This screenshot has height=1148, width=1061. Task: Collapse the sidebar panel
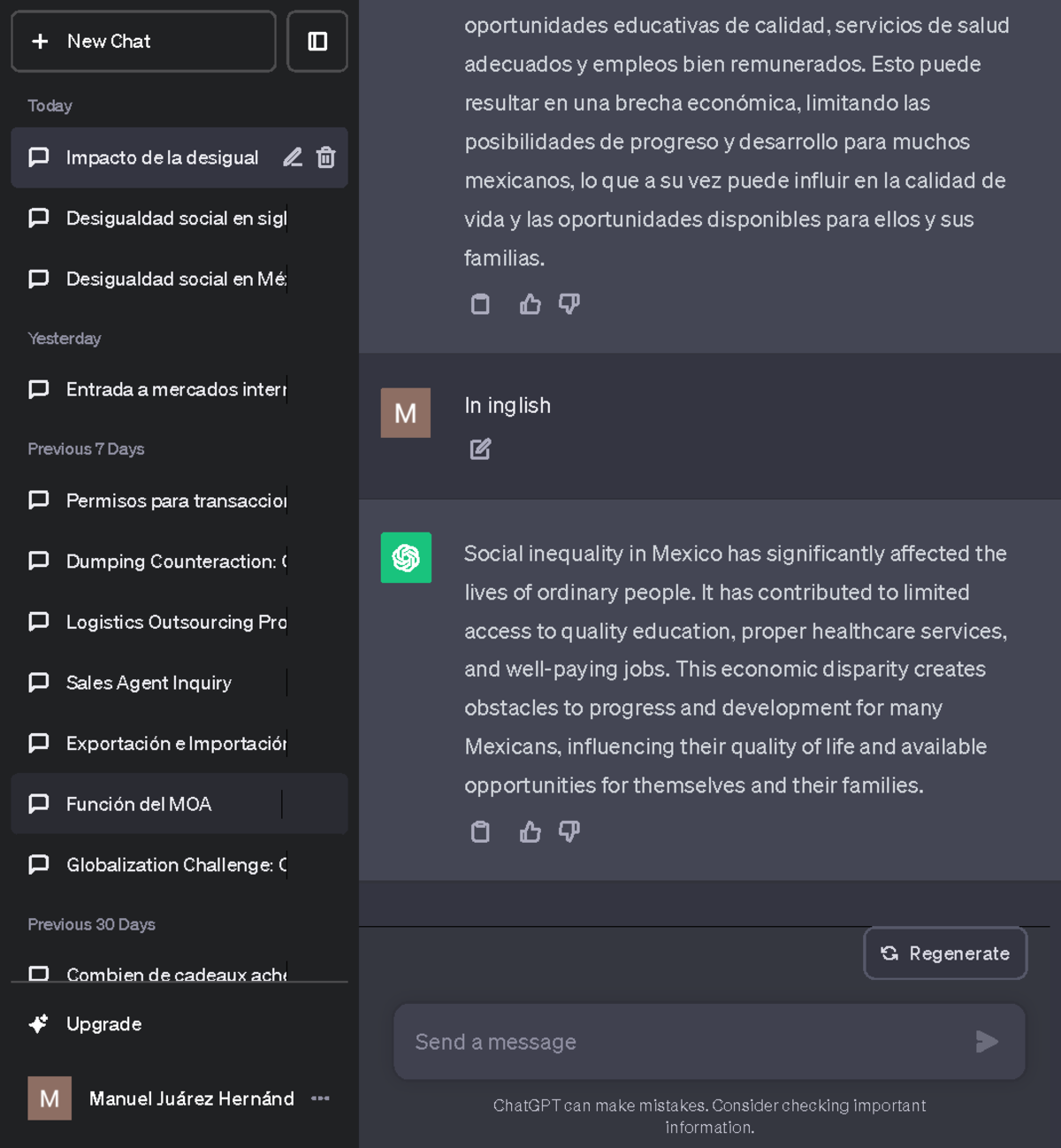click(x=317, y=41)
